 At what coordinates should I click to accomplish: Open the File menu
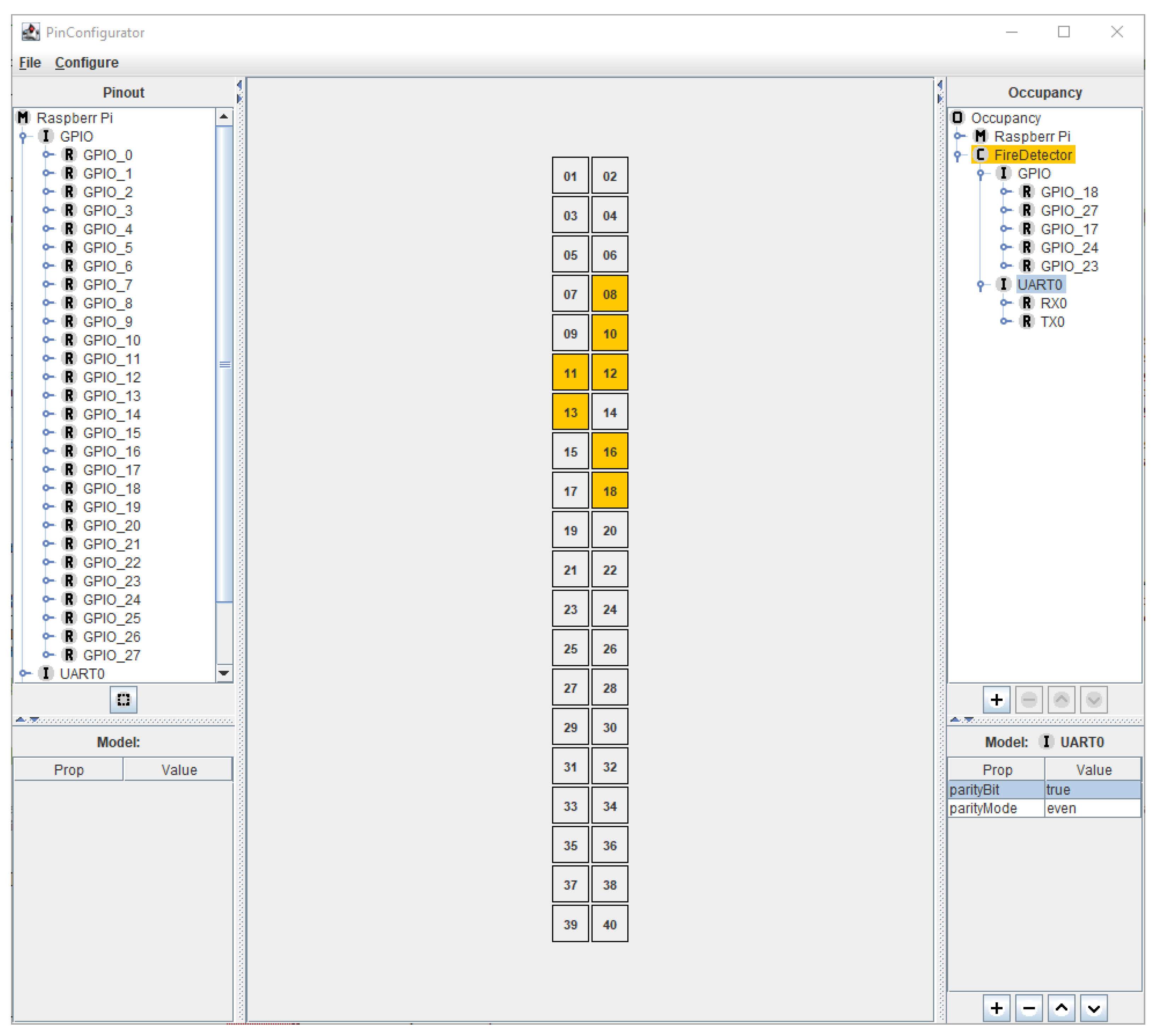click(x=30, y=63)
